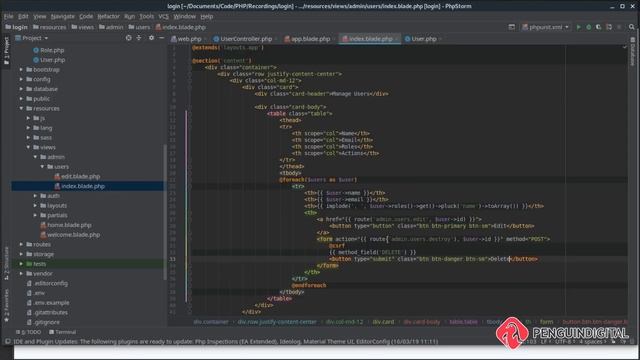Select the .env file in the project tree
The image size is (640, 360).
pyautogui.click(x=39, y=293)
